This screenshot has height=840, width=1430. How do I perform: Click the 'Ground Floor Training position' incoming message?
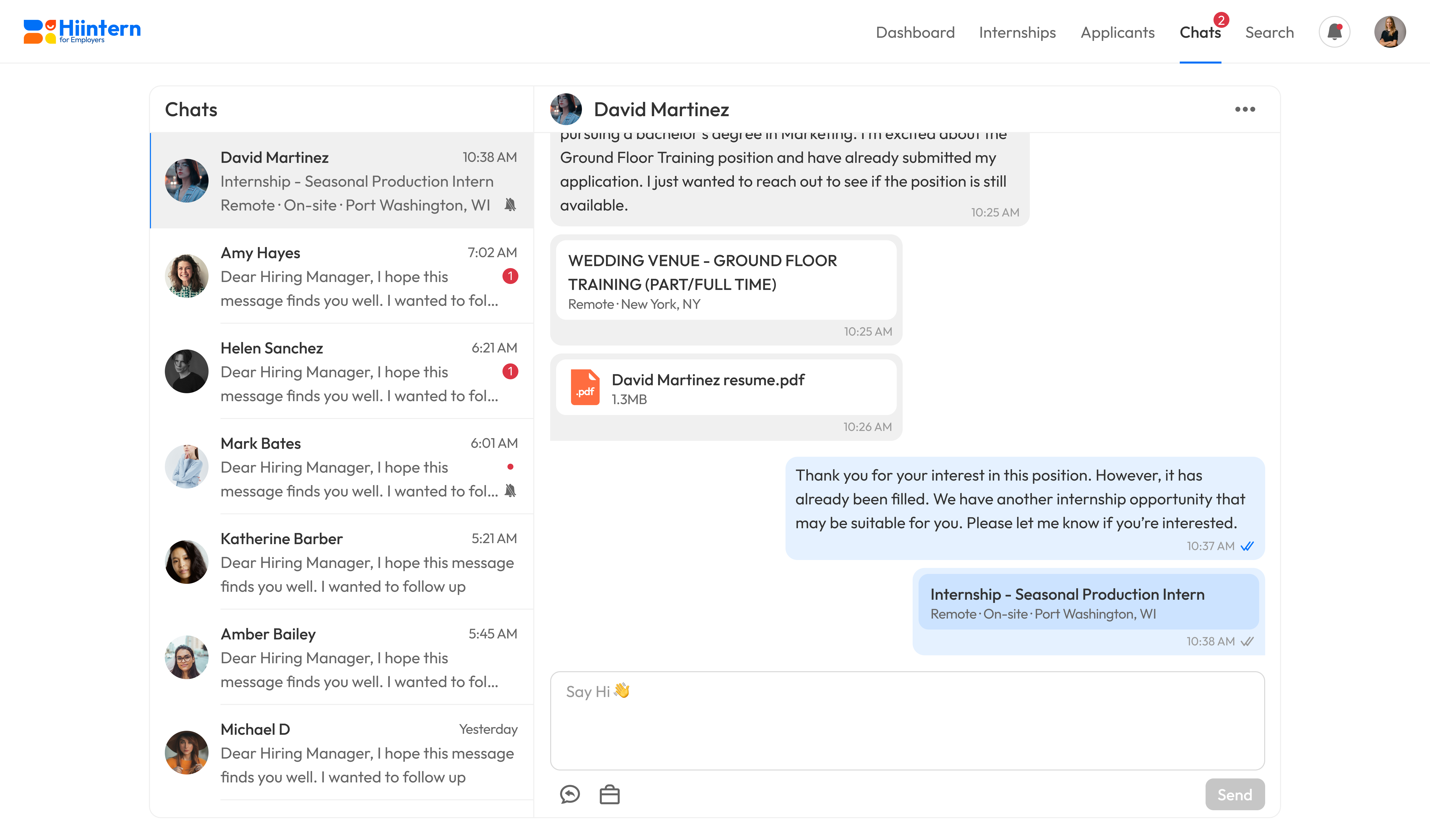pyautogui.click(x=789, y=179)
